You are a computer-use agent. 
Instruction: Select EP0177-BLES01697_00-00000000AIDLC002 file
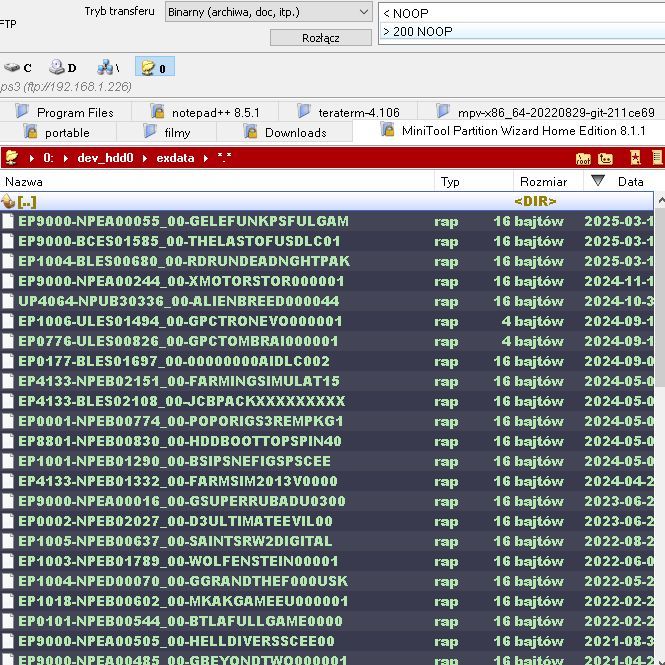tap(327, 361)
